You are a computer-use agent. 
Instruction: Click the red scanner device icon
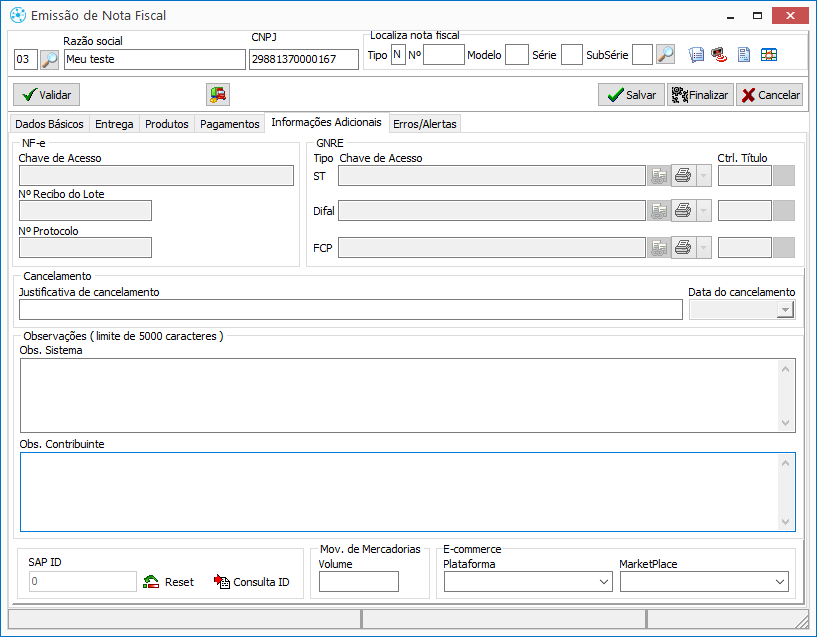(x=719, y=55)
